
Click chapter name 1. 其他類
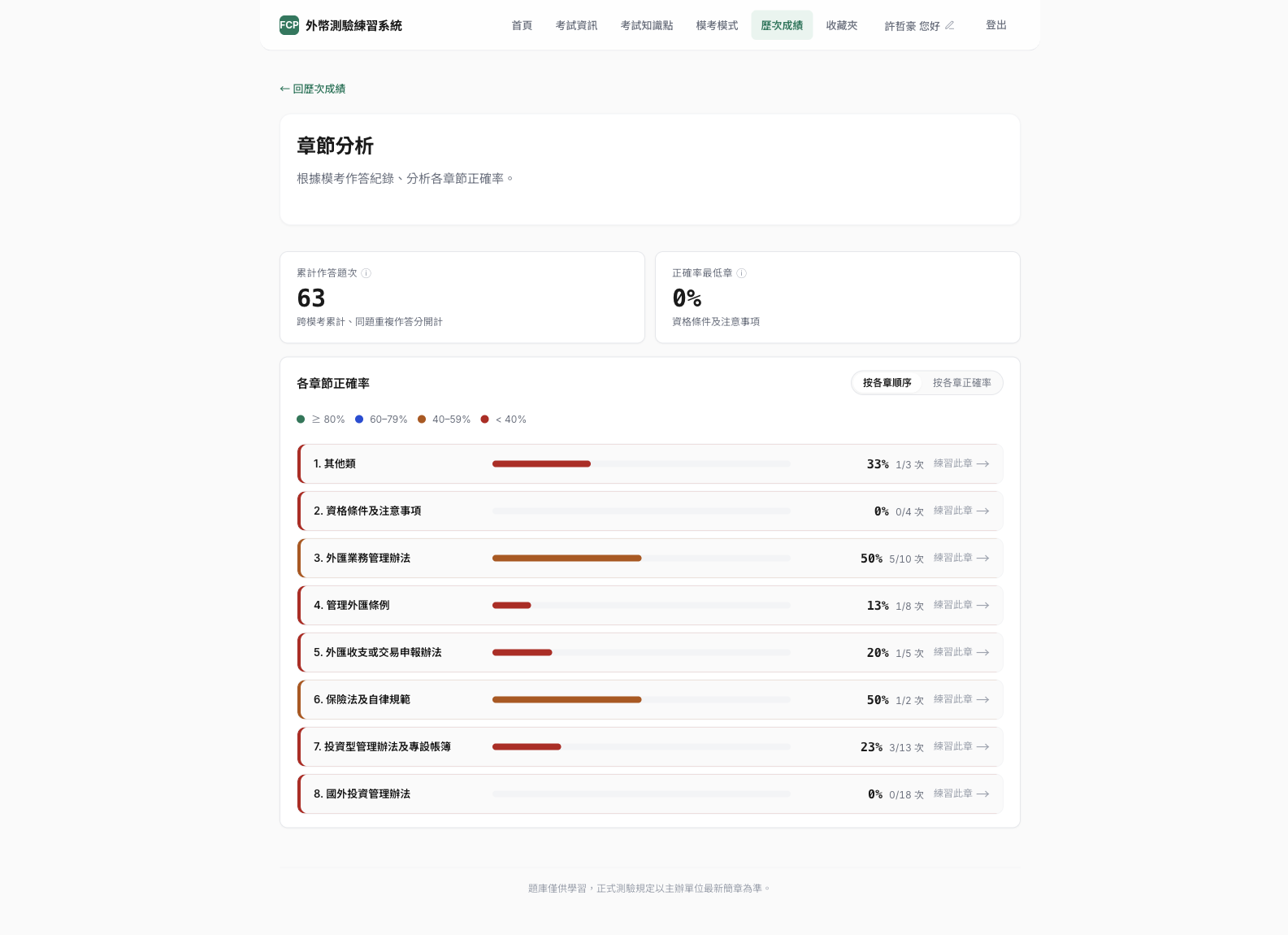click(x=335, y=464)
